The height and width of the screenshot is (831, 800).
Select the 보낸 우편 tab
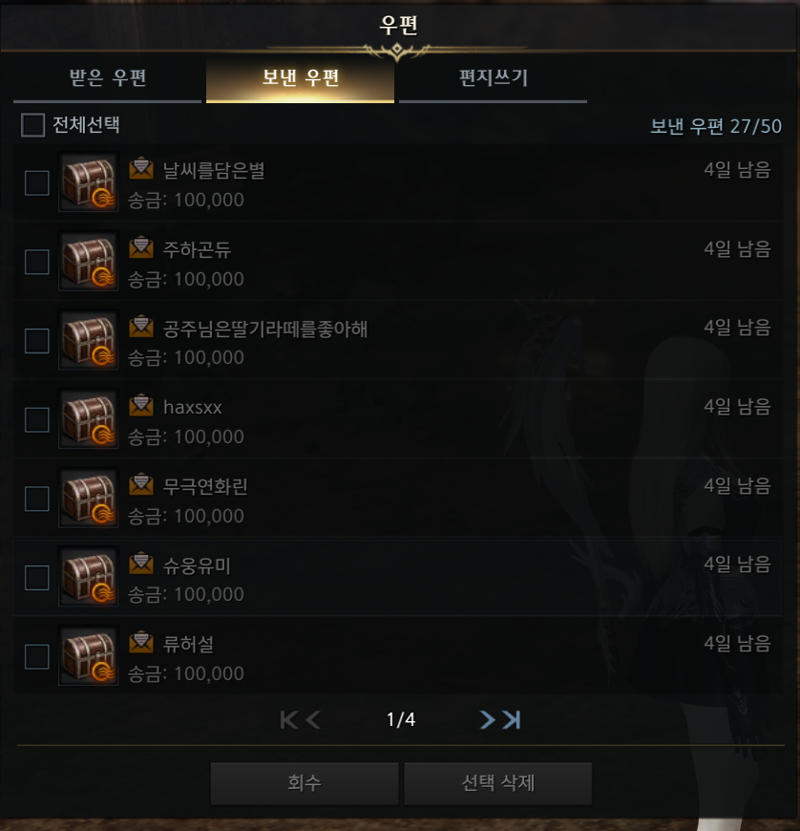point(300,79)
